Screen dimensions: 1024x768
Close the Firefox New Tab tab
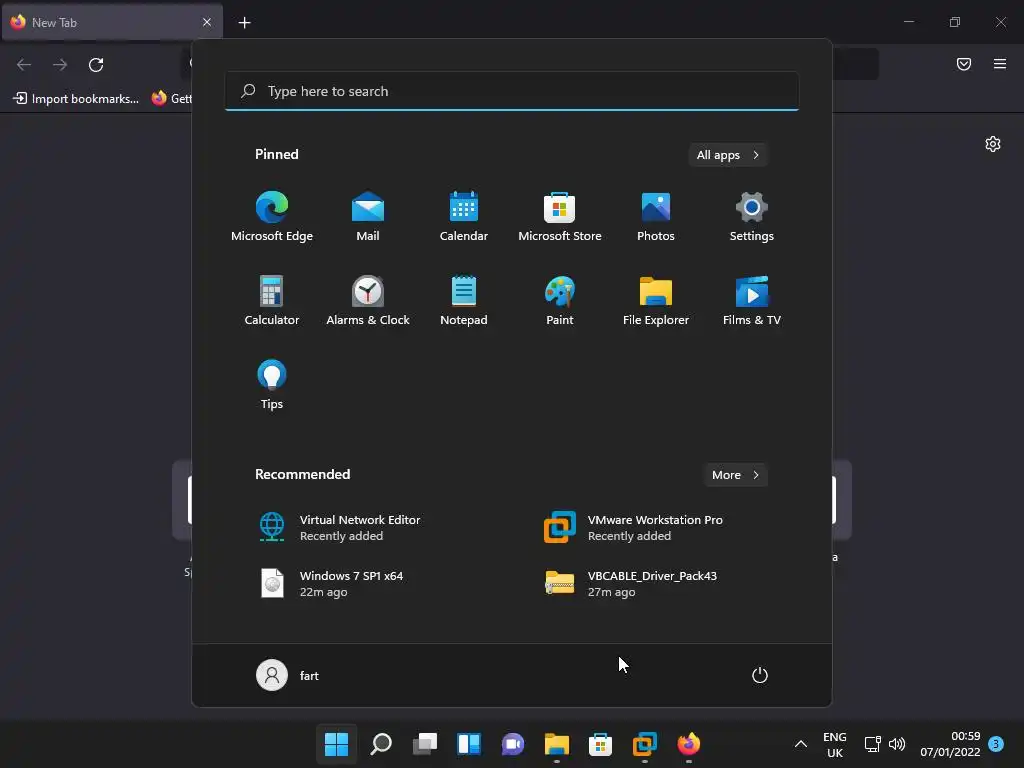pyautogui.click(x=207, y=22)
